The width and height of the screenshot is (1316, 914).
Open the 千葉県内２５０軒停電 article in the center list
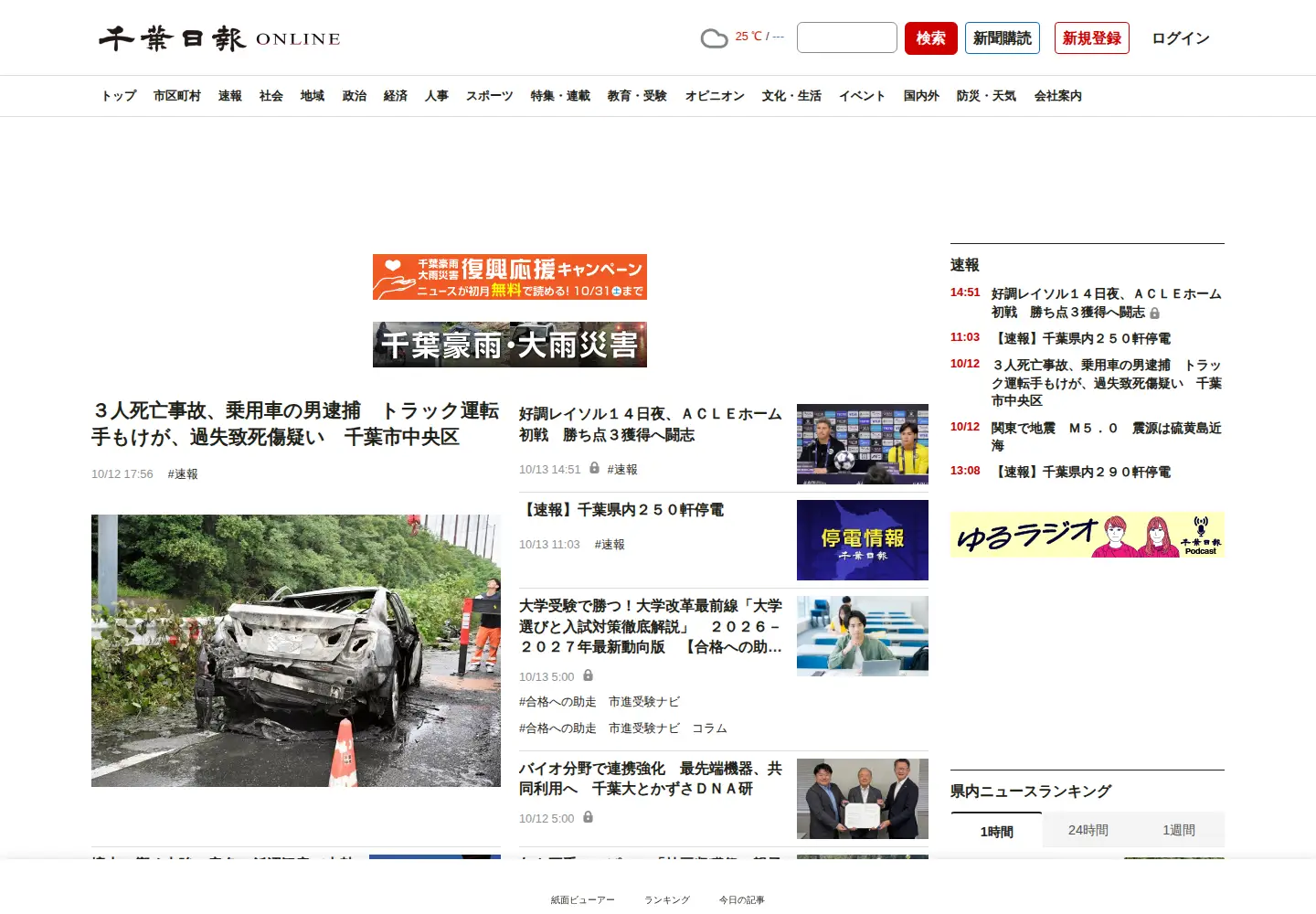point(621,509)
